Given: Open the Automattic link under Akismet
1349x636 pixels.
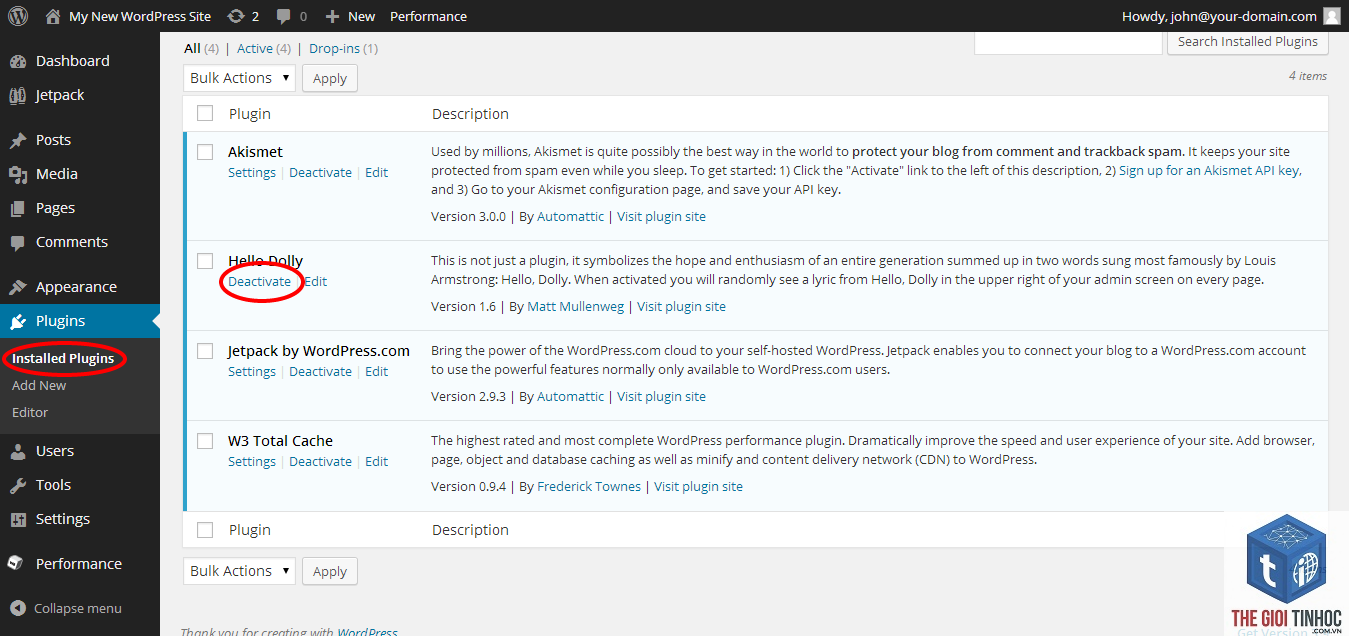Looking at the screenshot, I should [x=570, y=216].
